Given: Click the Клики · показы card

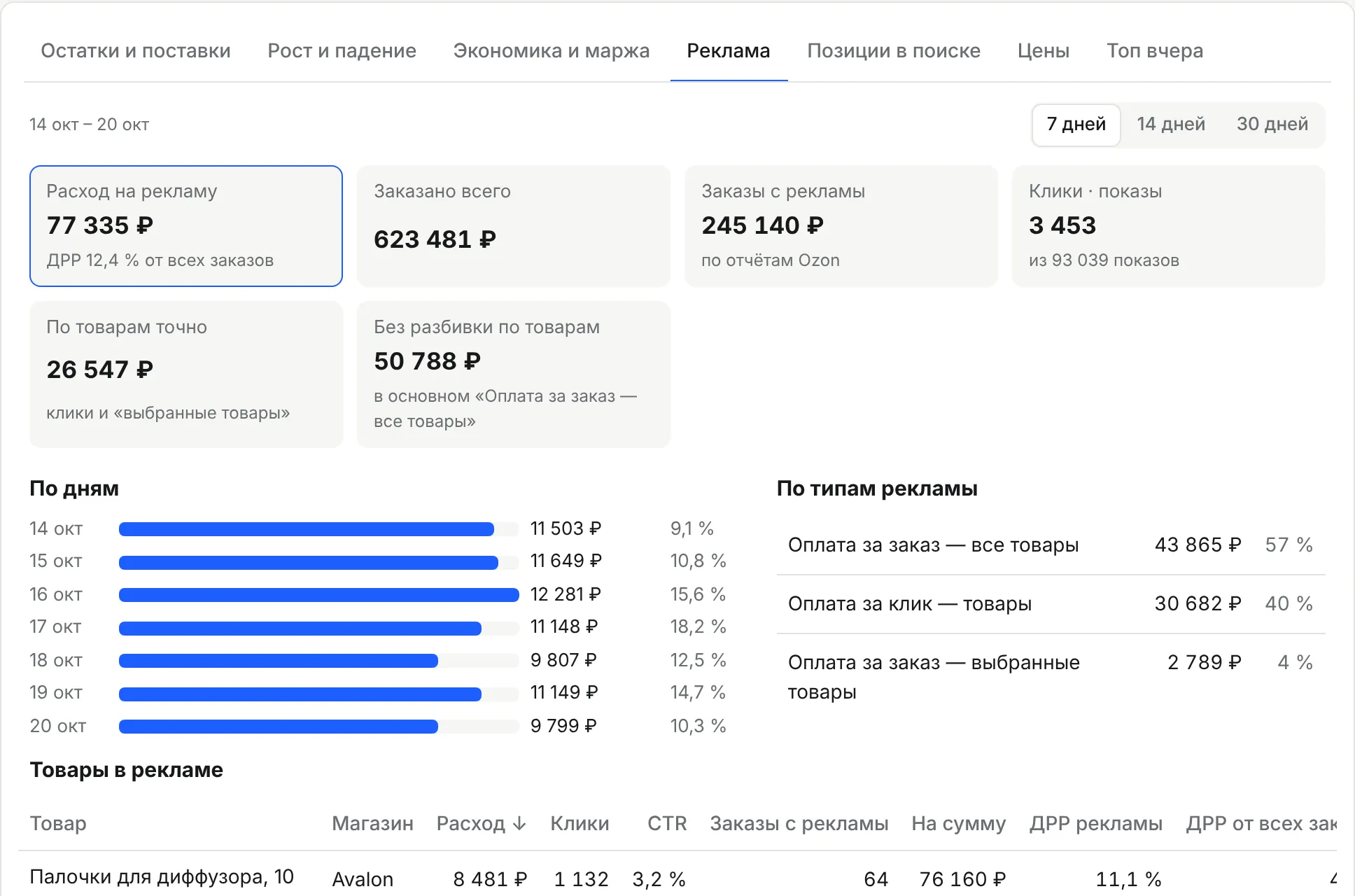Looking at the screenshot, I should pos(1169,226).
